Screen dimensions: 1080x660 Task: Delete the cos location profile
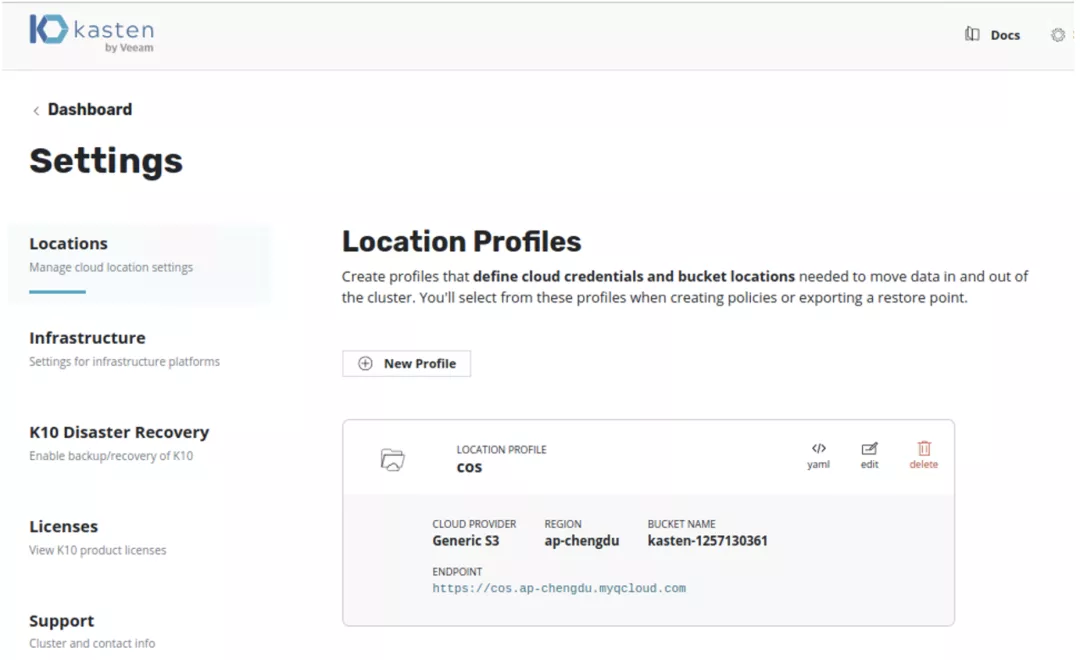pos(924,449)
